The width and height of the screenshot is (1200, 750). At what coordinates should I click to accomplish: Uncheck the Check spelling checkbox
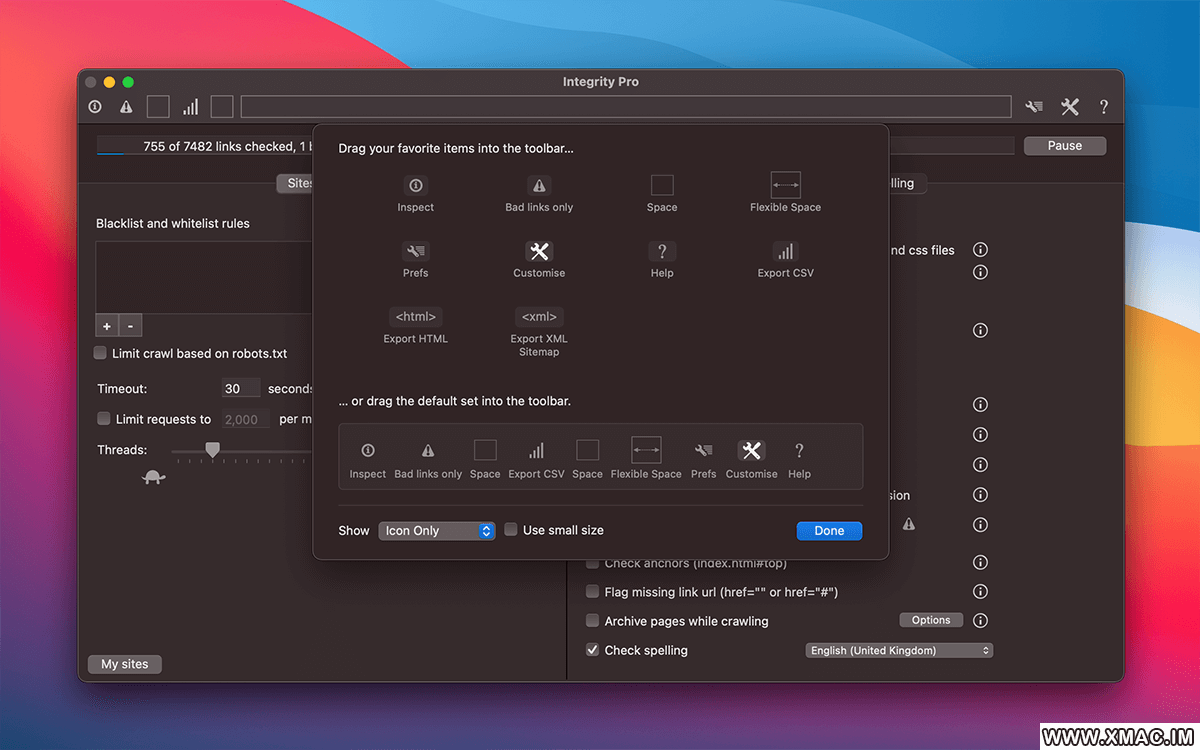[593, 650]
